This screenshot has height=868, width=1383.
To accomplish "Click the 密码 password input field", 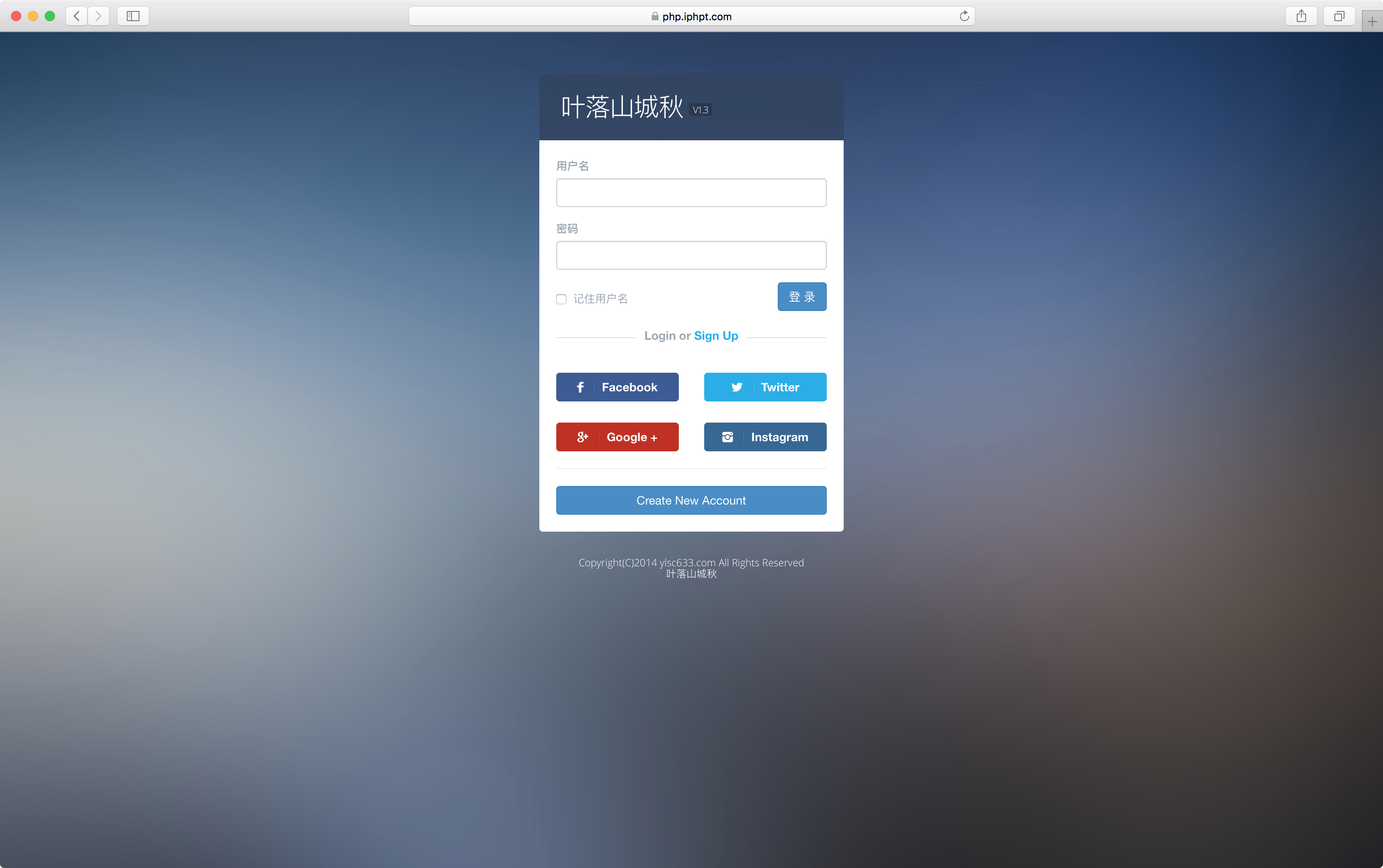I will pyautogui.click(x=691, y=254).
